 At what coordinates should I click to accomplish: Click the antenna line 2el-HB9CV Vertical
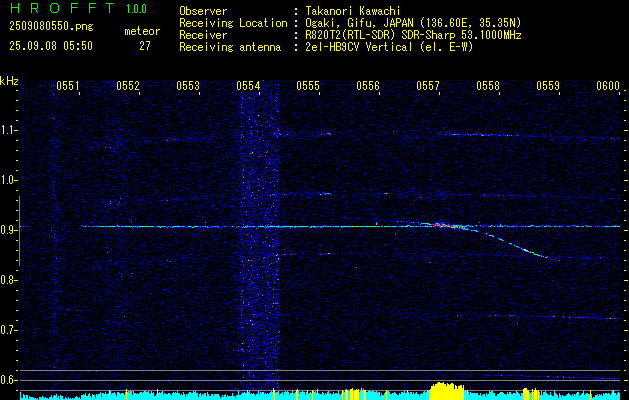pos(389,47)
